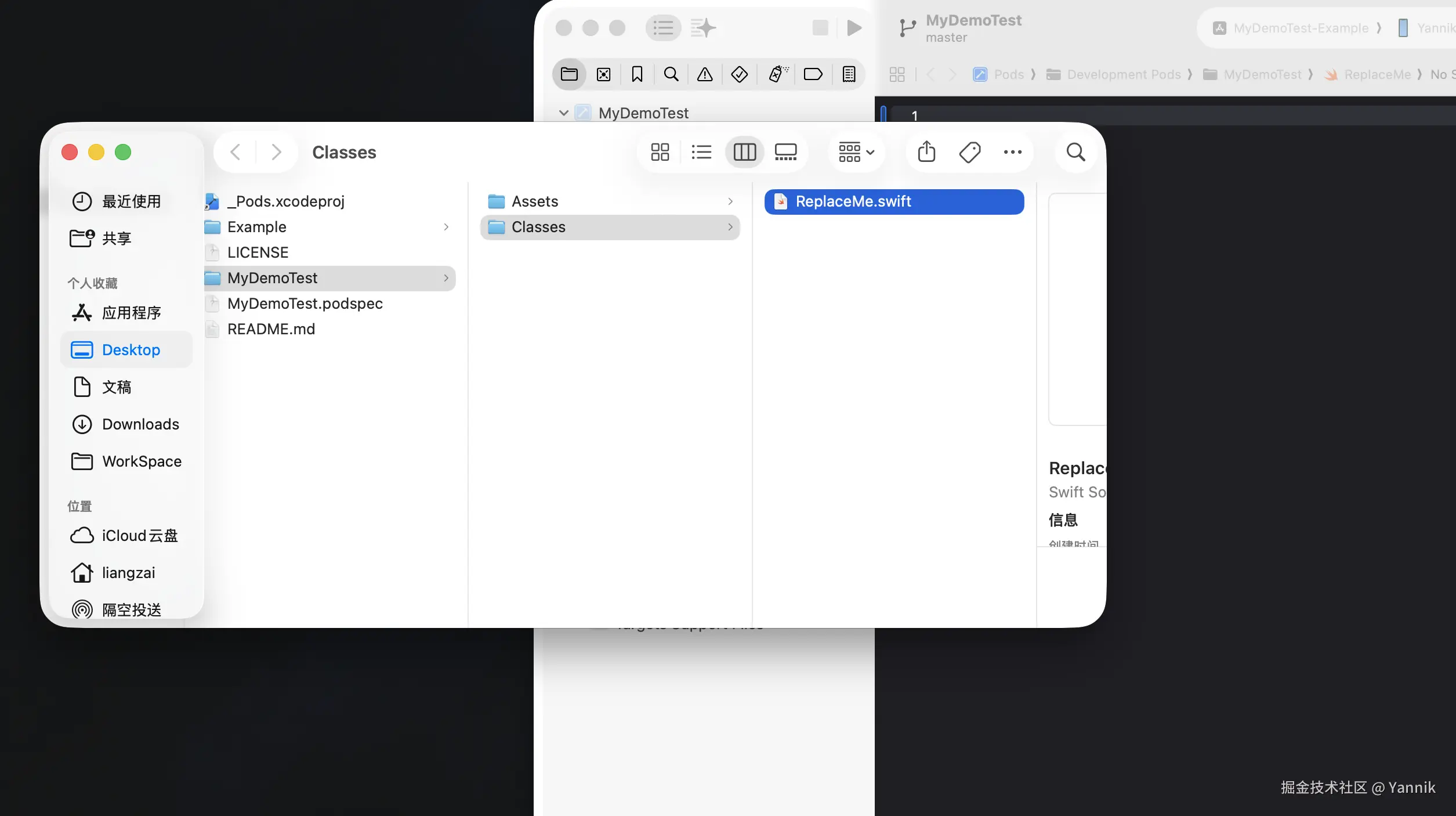Open Xcode test navigator
Screen dimensions: 1456x816
(x=739, y=74)
